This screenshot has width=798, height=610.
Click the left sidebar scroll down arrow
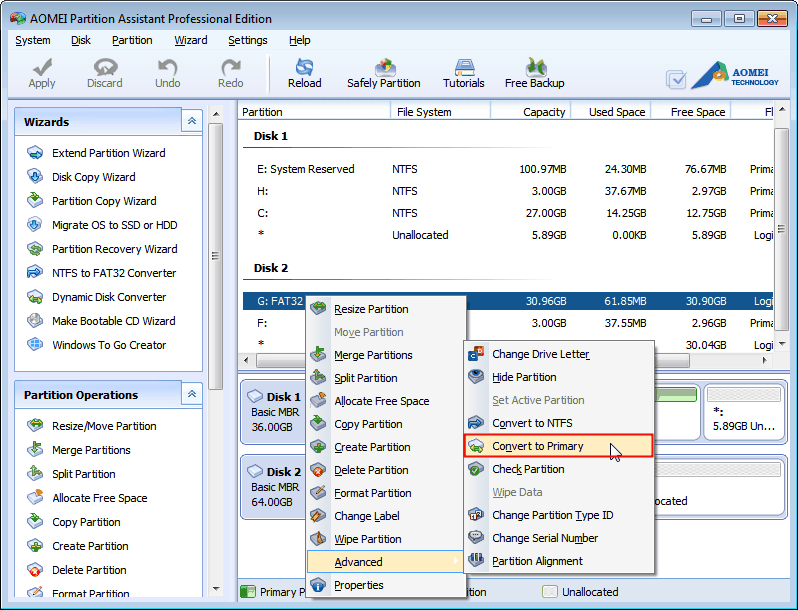tap(216, 589)
